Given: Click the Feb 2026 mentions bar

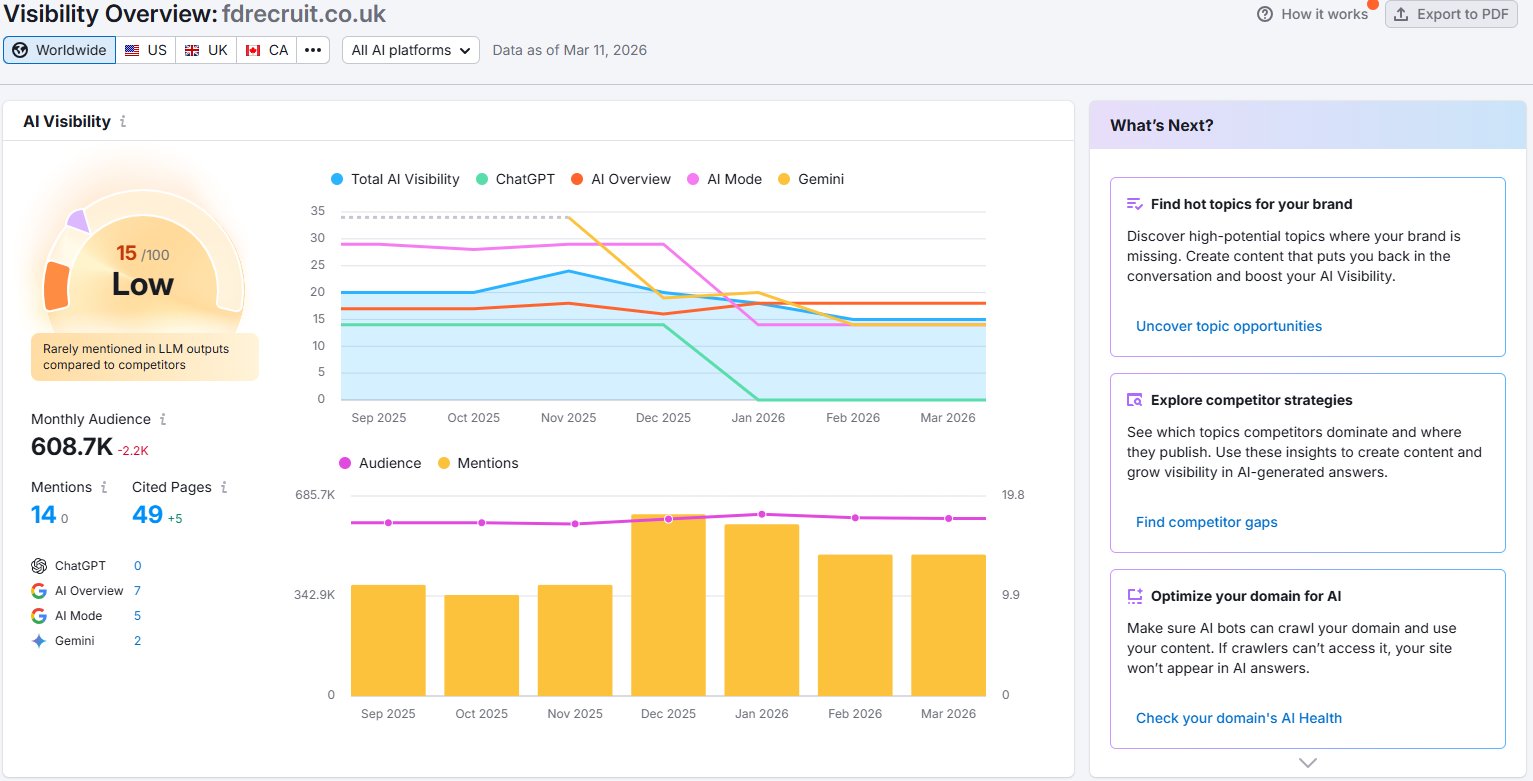Looking at the screenshot, I should 855,625.
